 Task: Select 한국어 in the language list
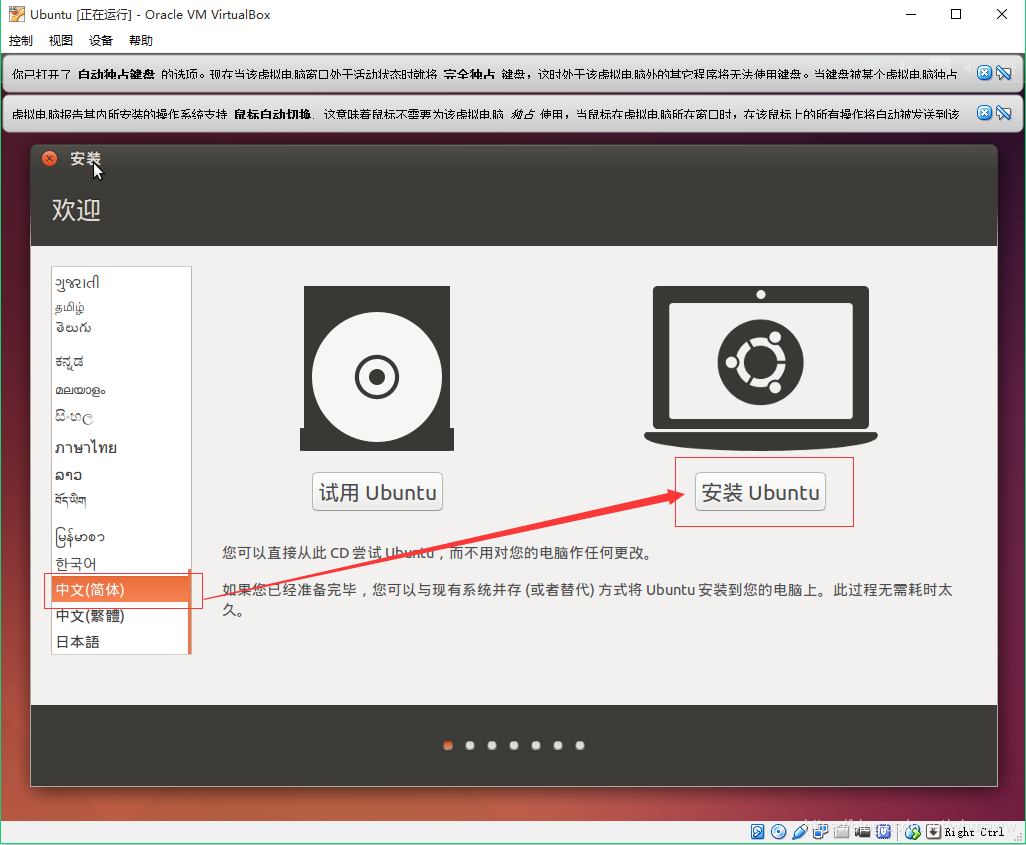click(x=120, y=564)
